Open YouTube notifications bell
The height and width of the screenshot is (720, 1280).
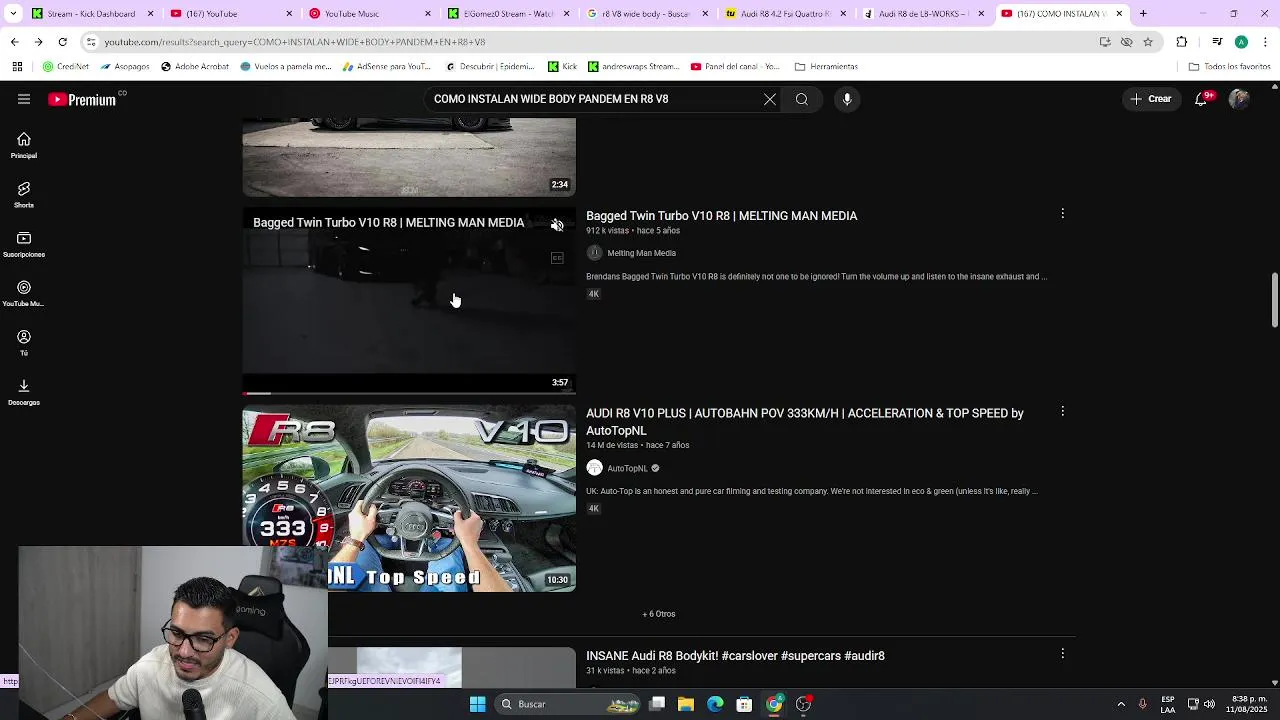1201,99
